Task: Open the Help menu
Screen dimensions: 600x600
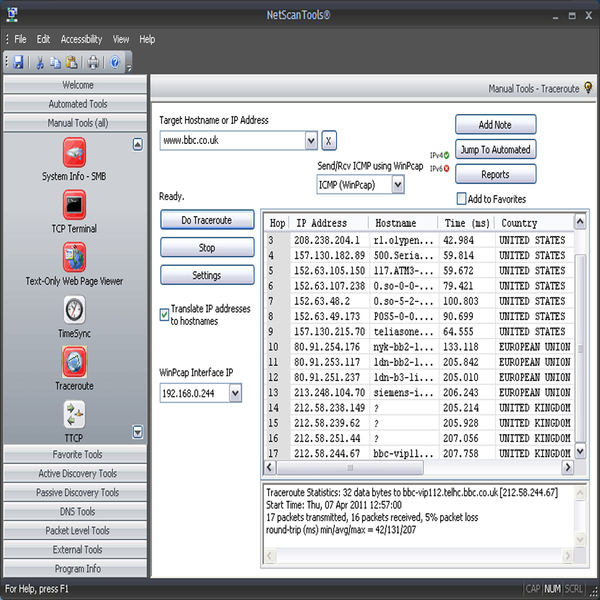Action: 147,39
